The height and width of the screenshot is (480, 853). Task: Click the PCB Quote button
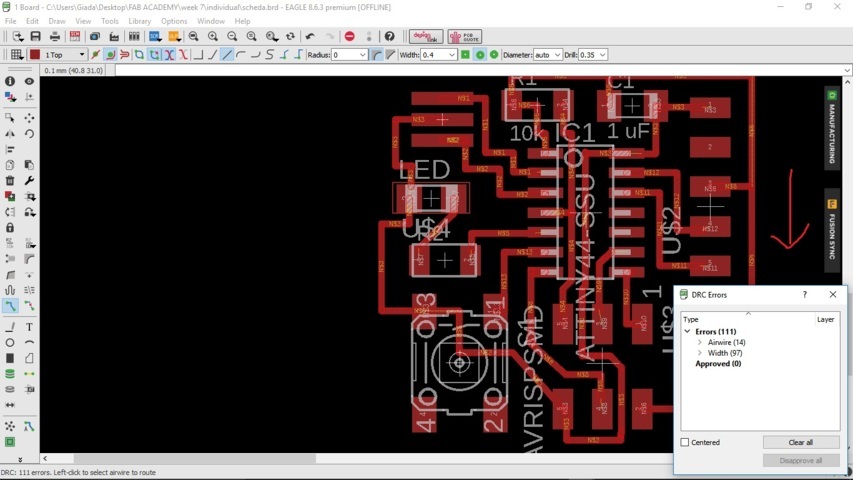tap(465, 36)
